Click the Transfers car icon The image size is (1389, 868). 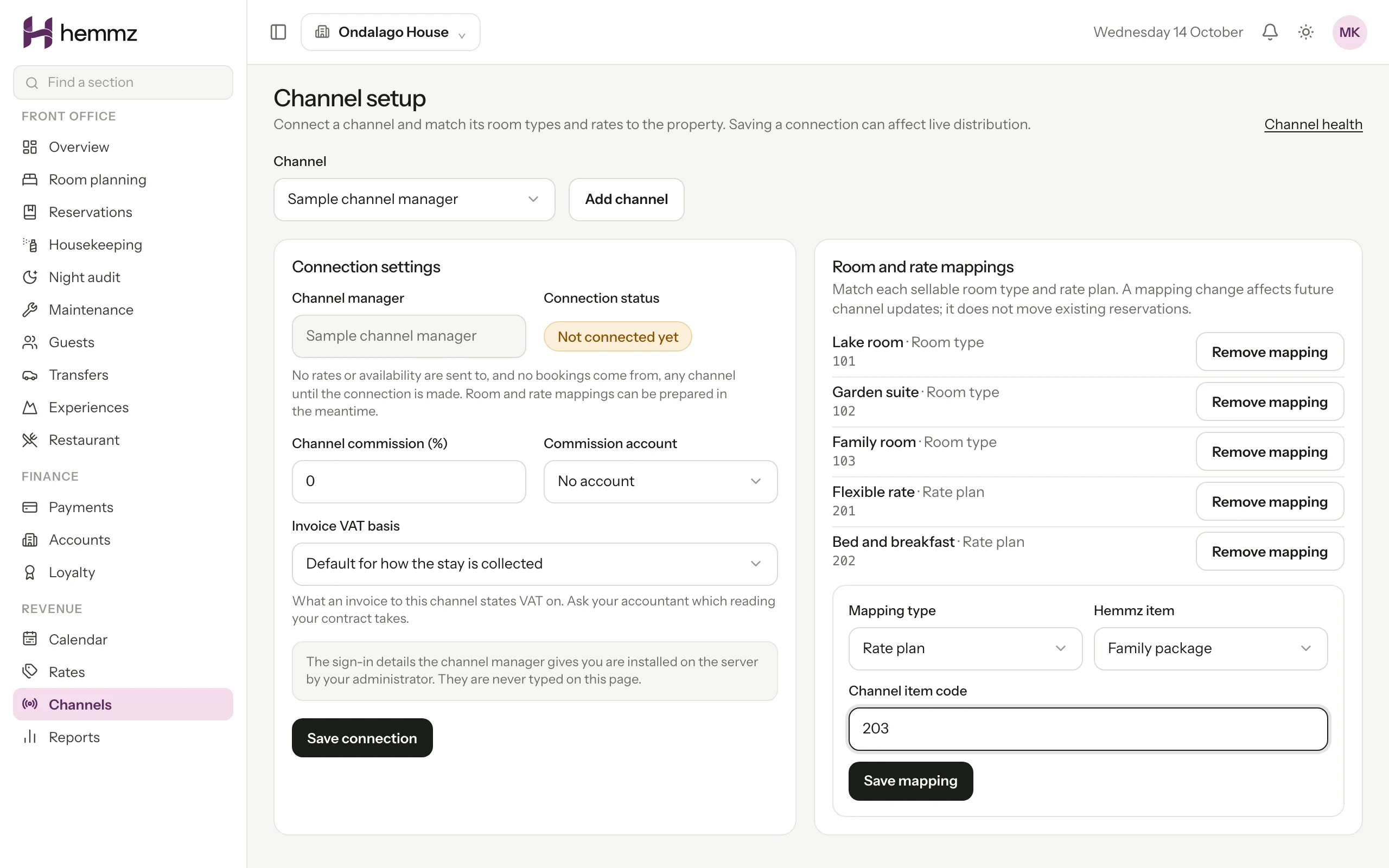coord(30,375)
